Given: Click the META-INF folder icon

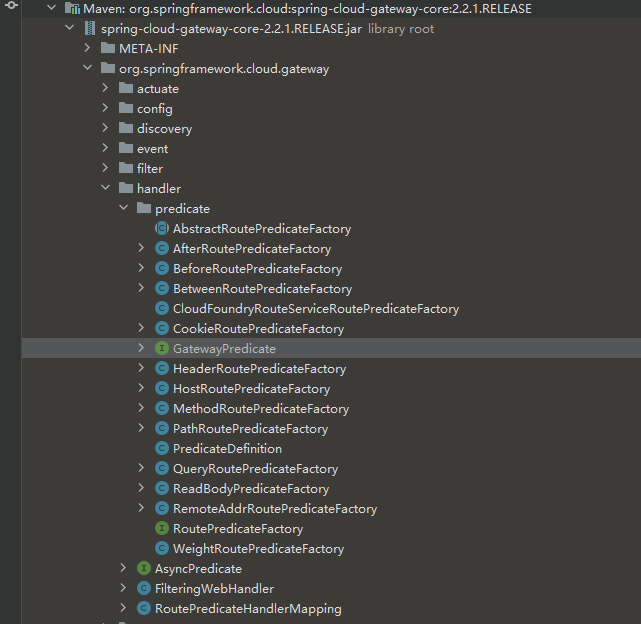Looking at the screenshot, I should coord(108,48).
